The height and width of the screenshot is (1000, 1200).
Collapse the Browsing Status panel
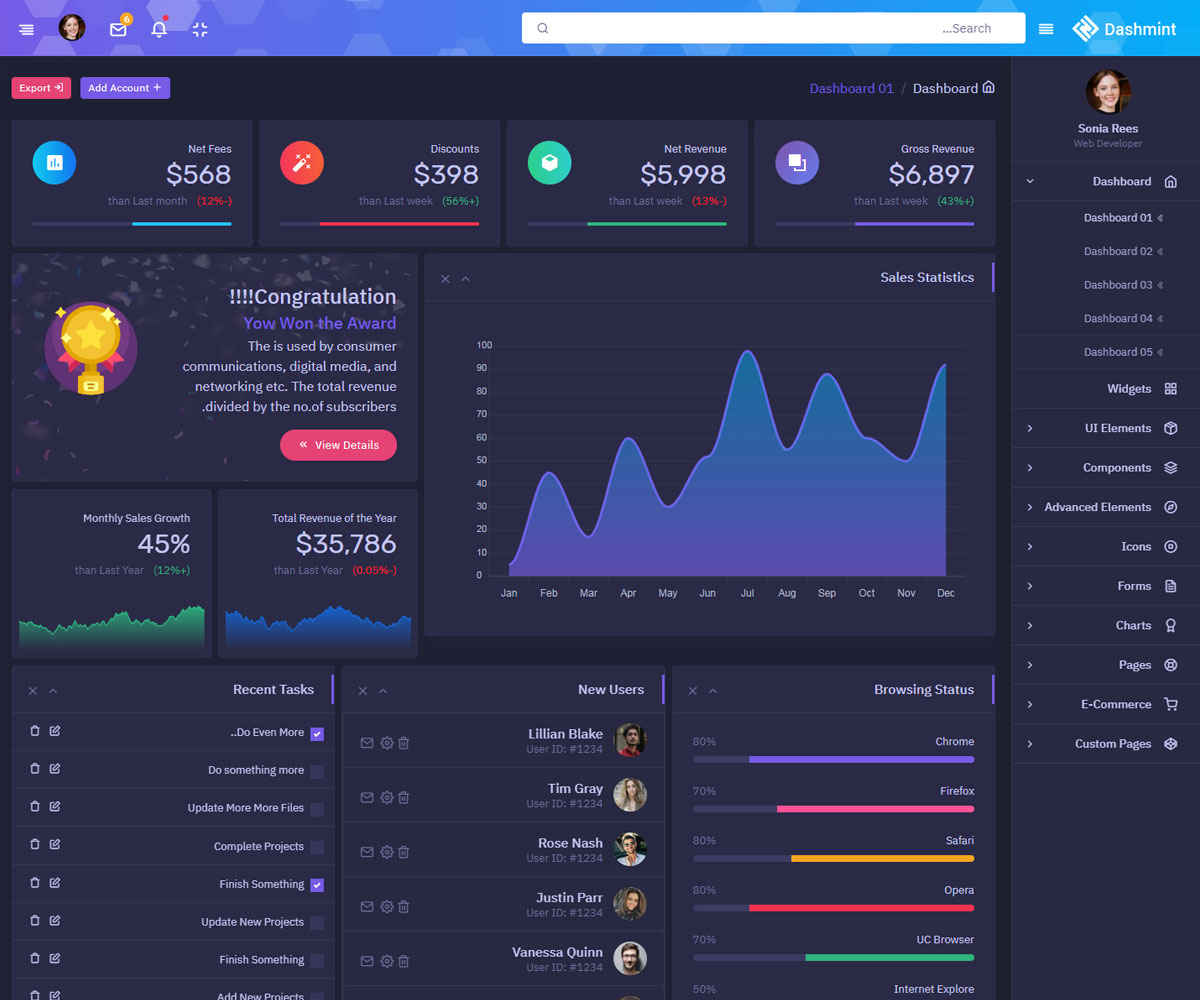[713, 691]
